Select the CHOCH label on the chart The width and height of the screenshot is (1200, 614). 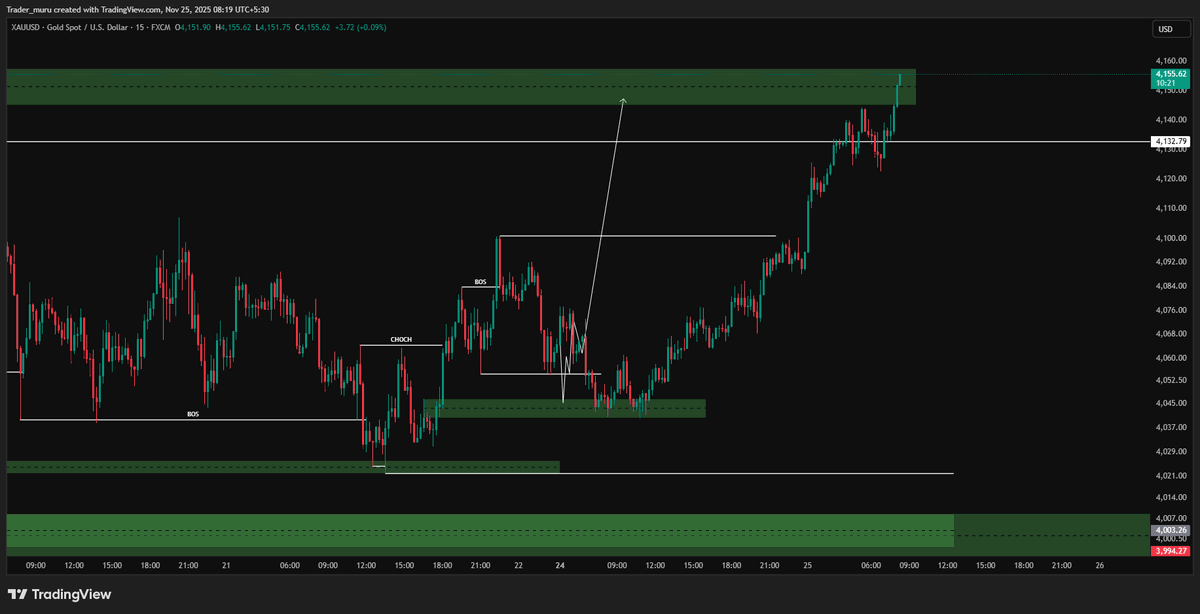tap(401, 340)
